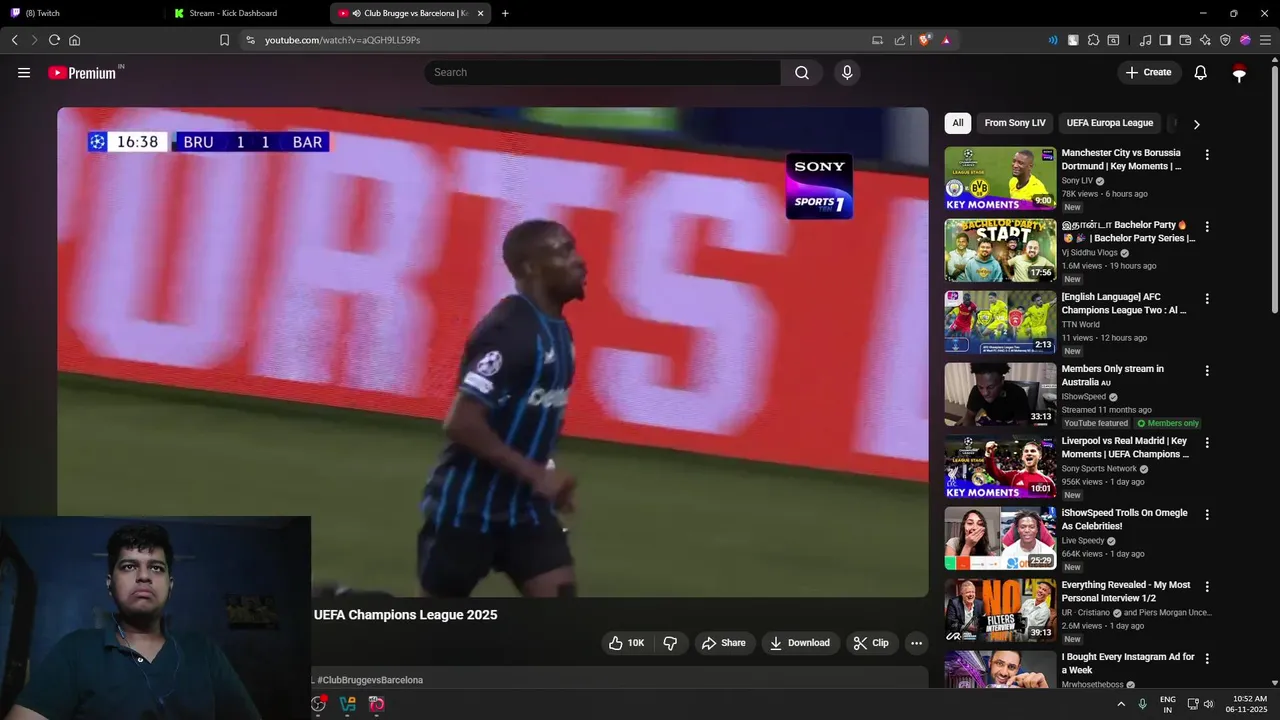Show more filter chips with right arrow

tap(1196, 124)
